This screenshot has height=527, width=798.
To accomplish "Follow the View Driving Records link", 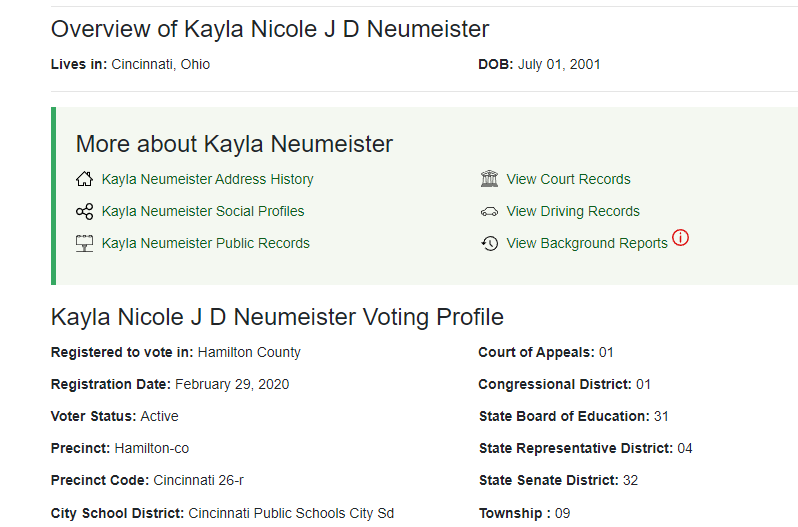I will tap(573, 211).
